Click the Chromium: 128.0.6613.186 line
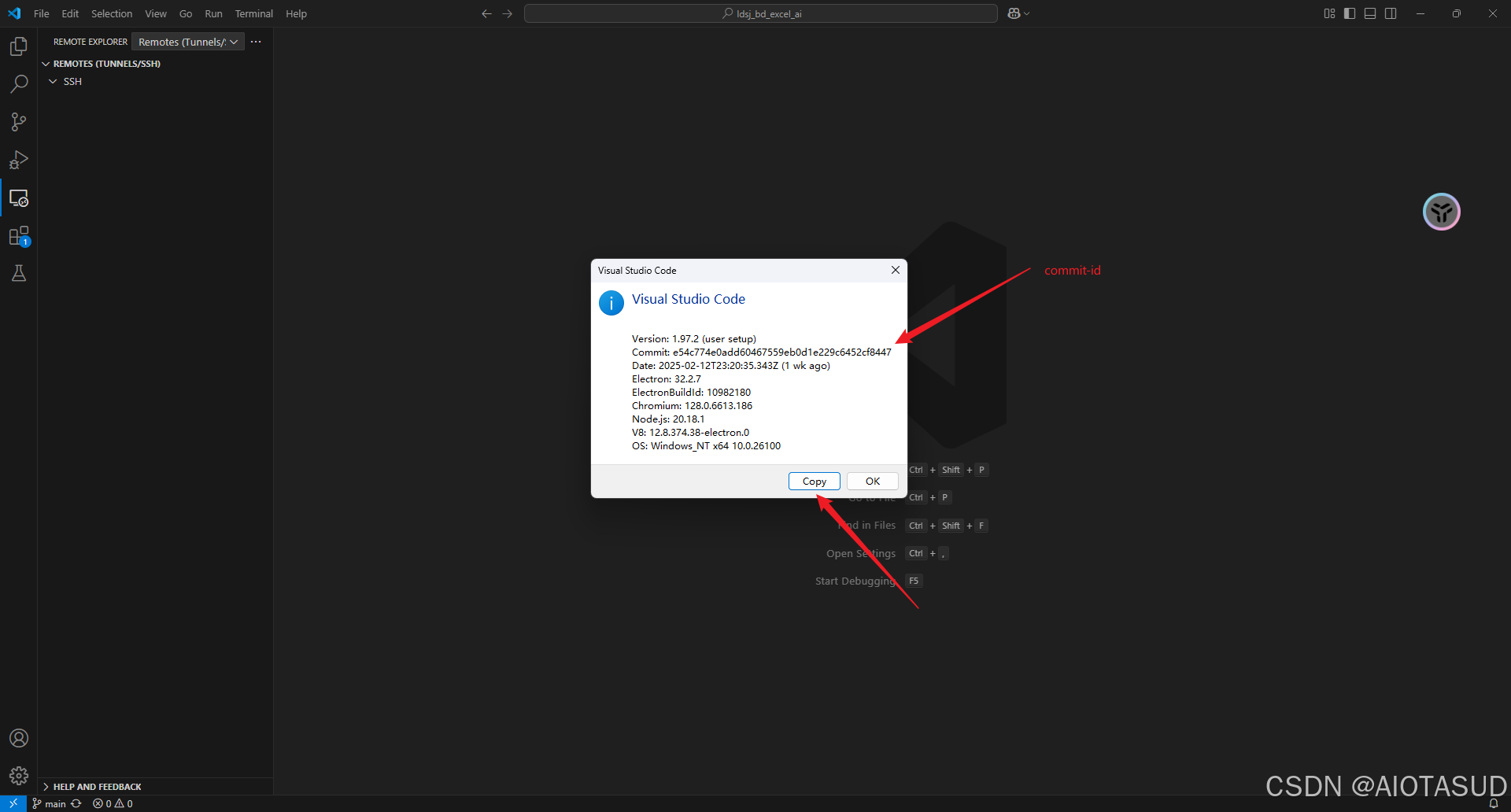This screenshot has width=1511, height=812. (692, 406)
